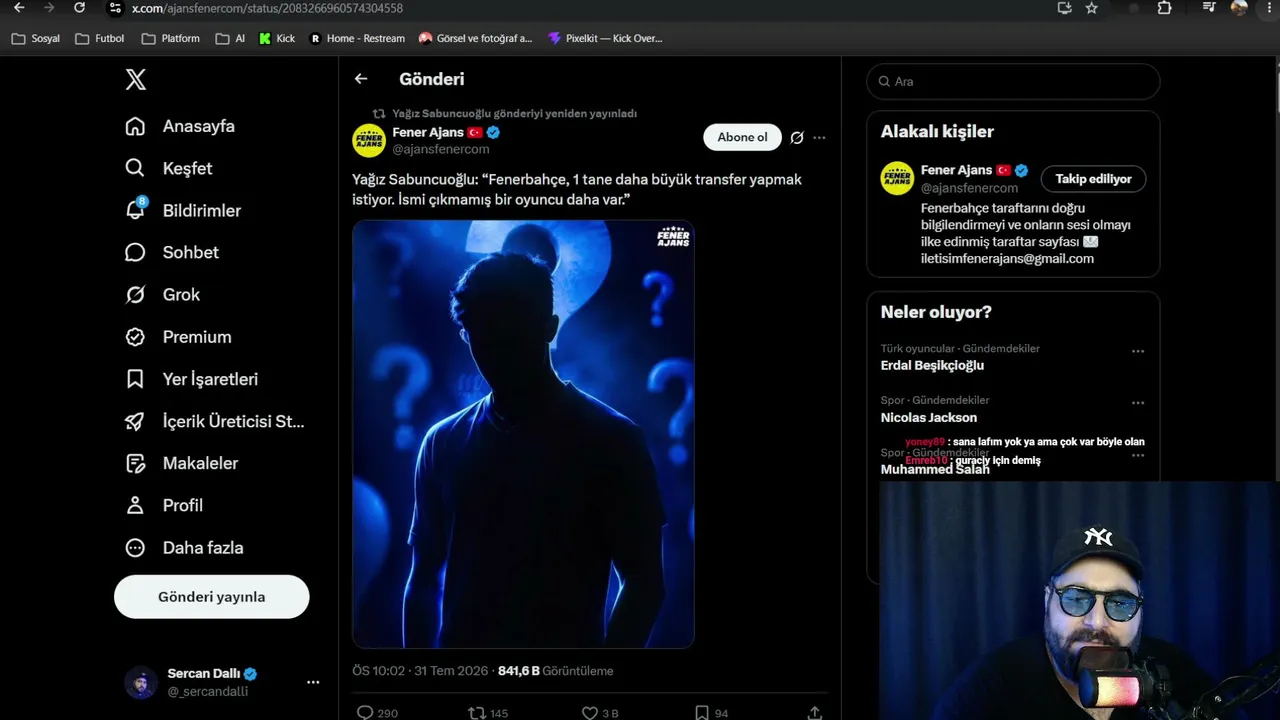Open Premium in the sidebar
The width and height of the screenshot is (1280, 720).
(178, 337)
